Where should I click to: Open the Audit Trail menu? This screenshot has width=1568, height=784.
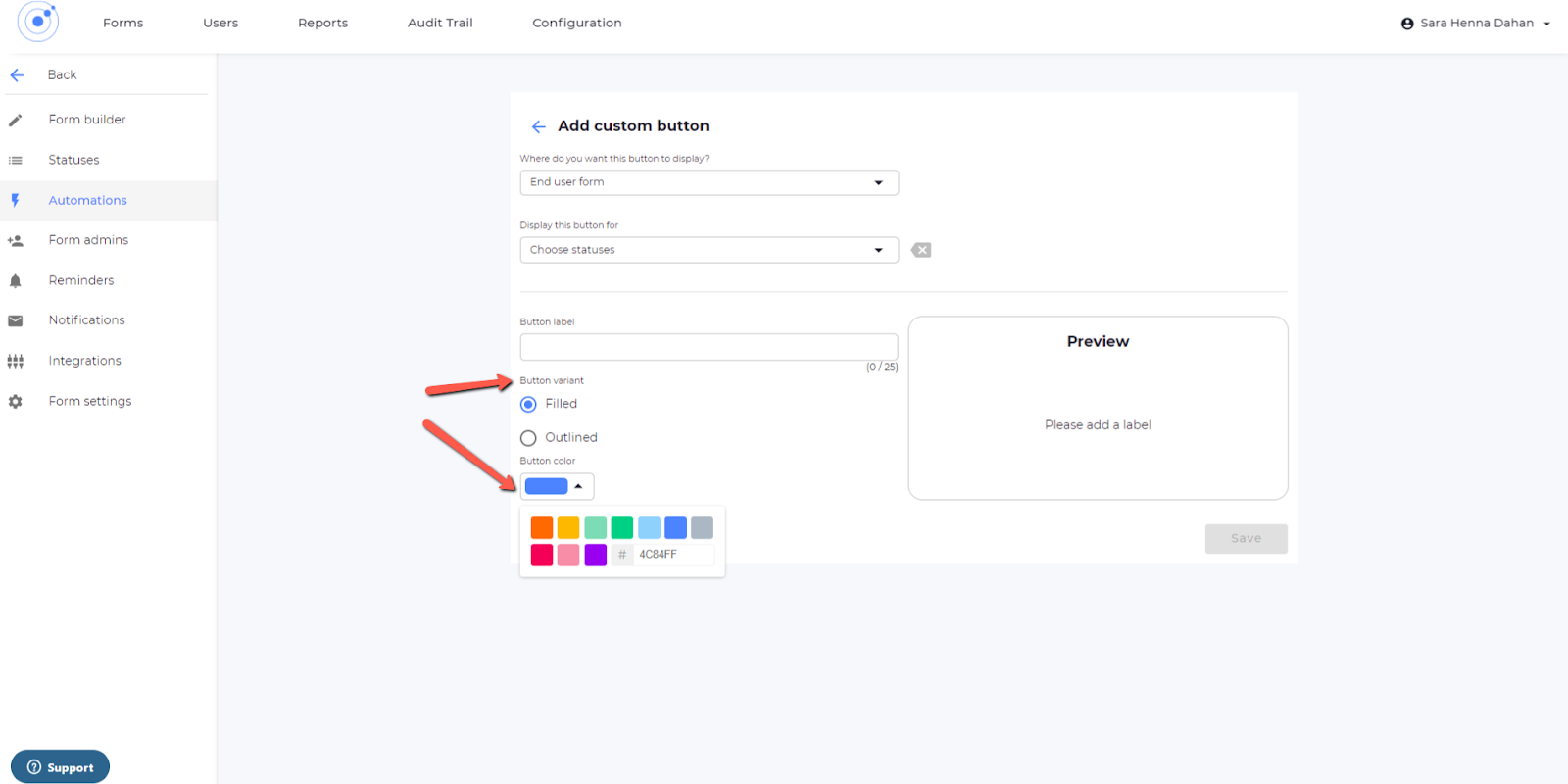tap(440, 23)
